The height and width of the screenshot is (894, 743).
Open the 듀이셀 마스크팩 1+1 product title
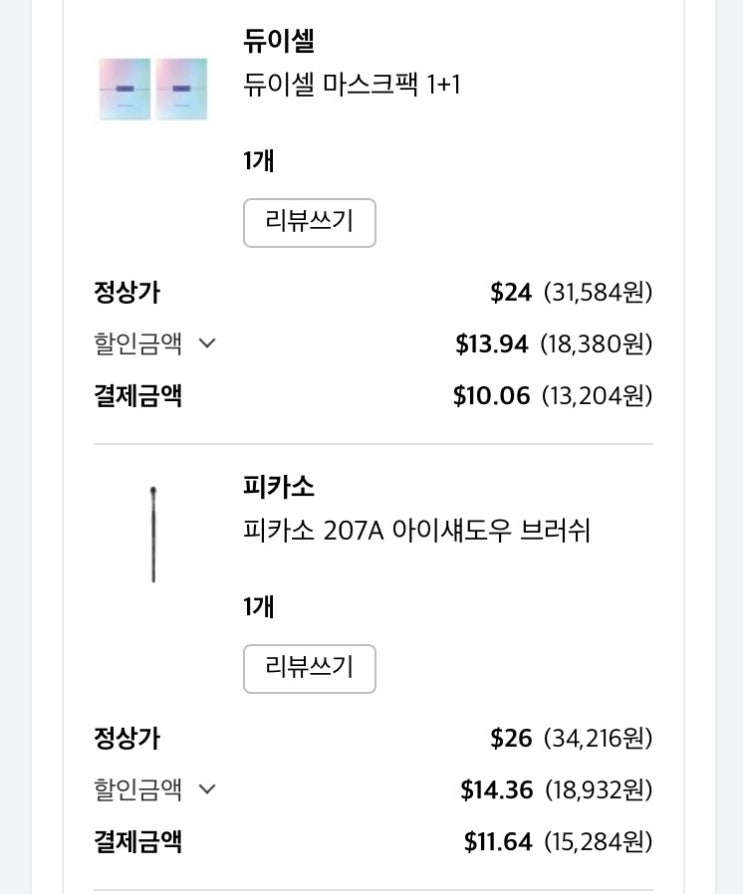(352, 84)
